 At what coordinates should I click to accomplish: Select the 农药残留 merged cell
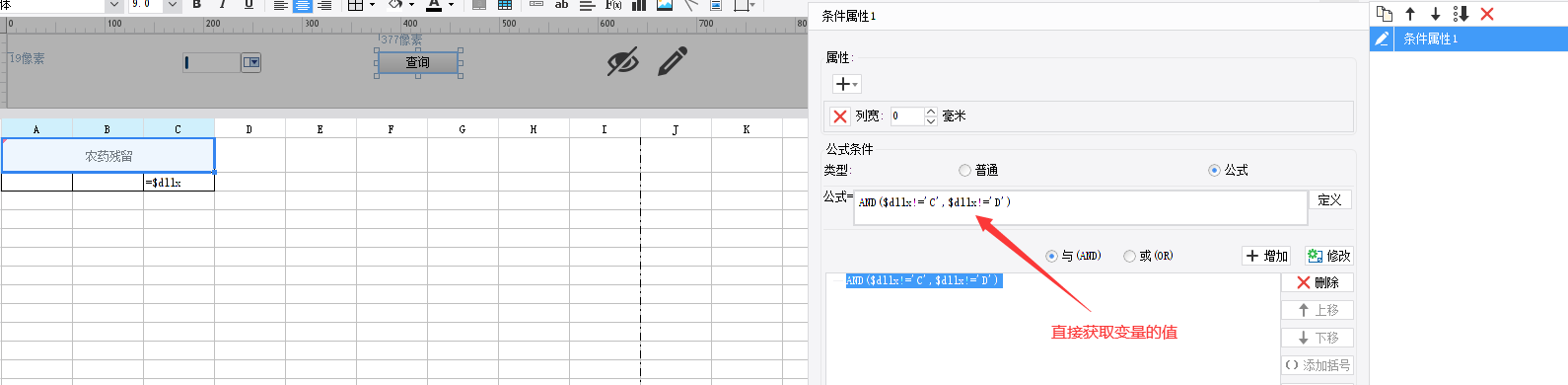click(x=108, y=156)
